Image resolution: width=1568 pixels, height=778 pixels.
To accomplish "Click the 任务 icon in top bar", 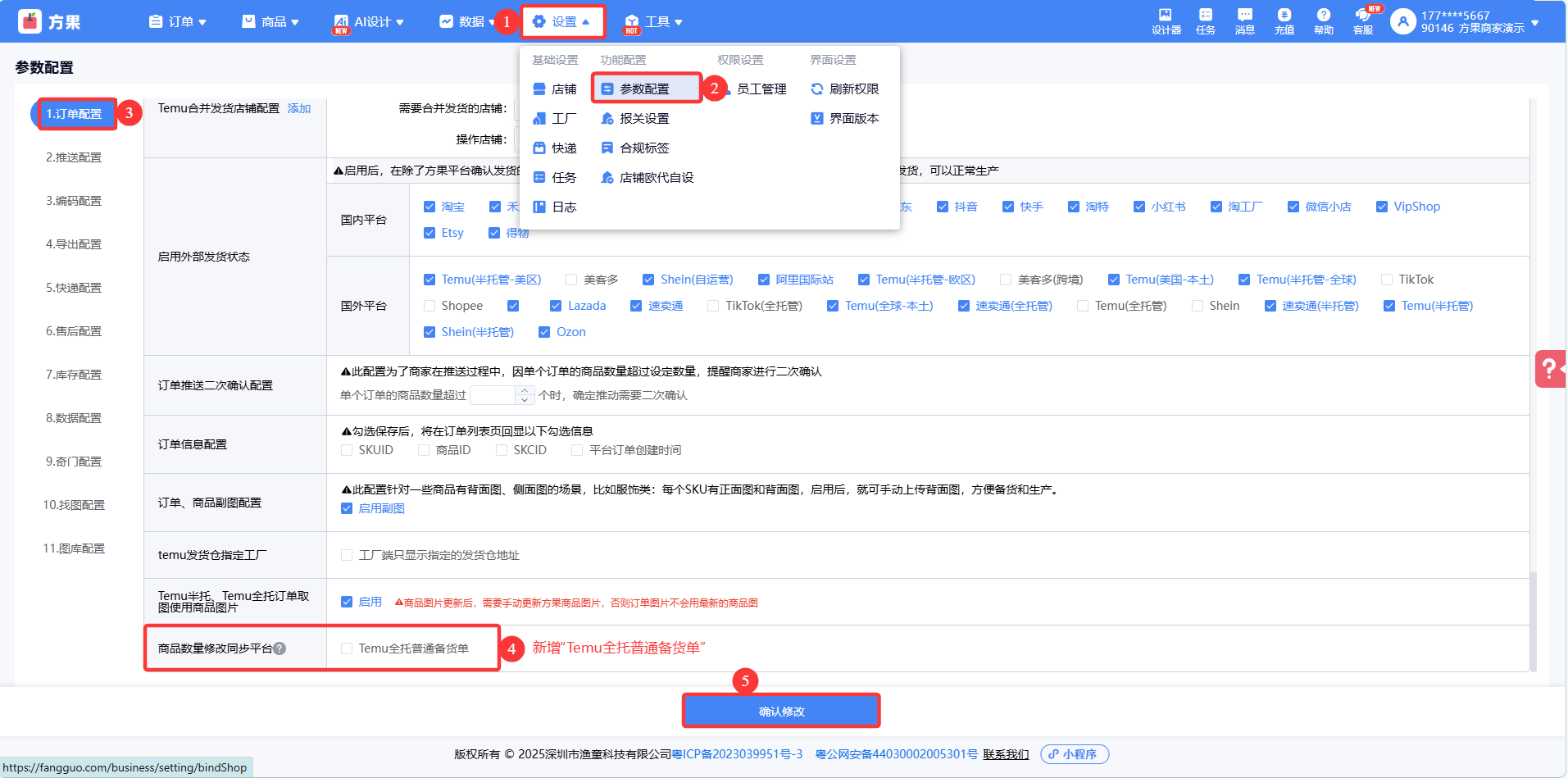I will click(1205, 21).
